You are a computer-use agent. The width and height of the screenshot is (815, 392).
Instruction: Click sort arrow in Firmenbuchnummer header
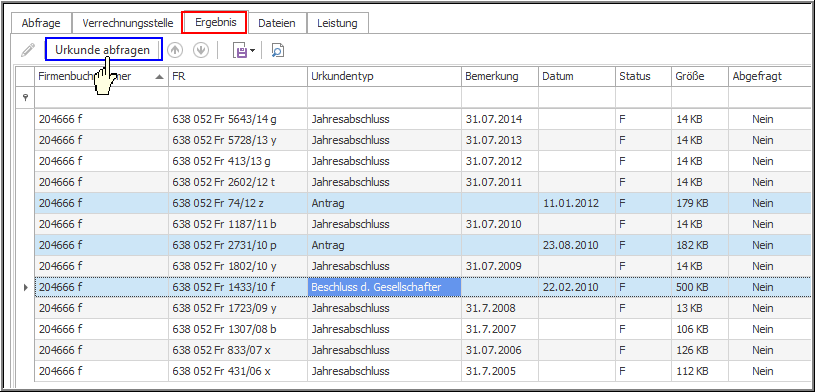click(x=159, y=77)
